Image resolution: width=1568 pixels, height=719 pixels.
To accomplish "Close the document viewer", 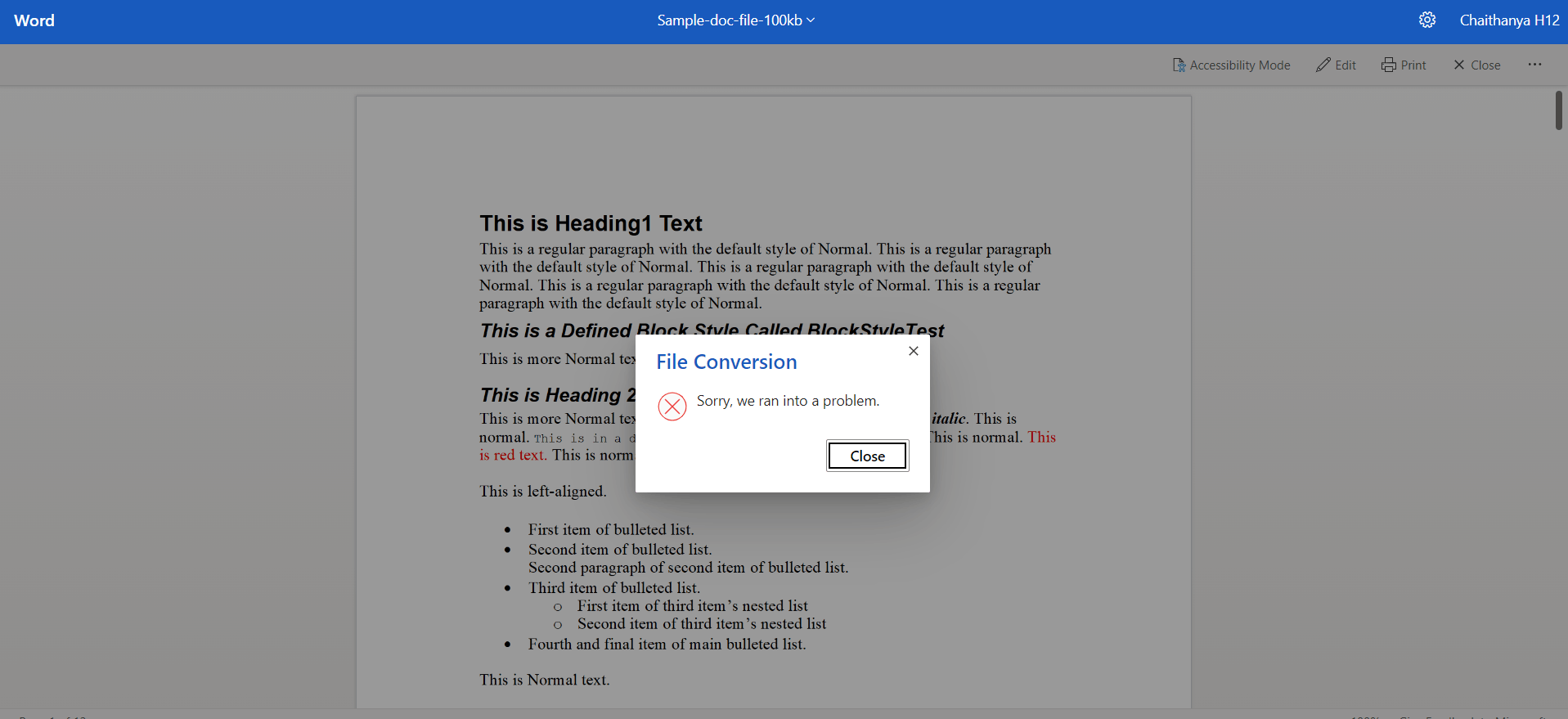I will pos(1476,65).
